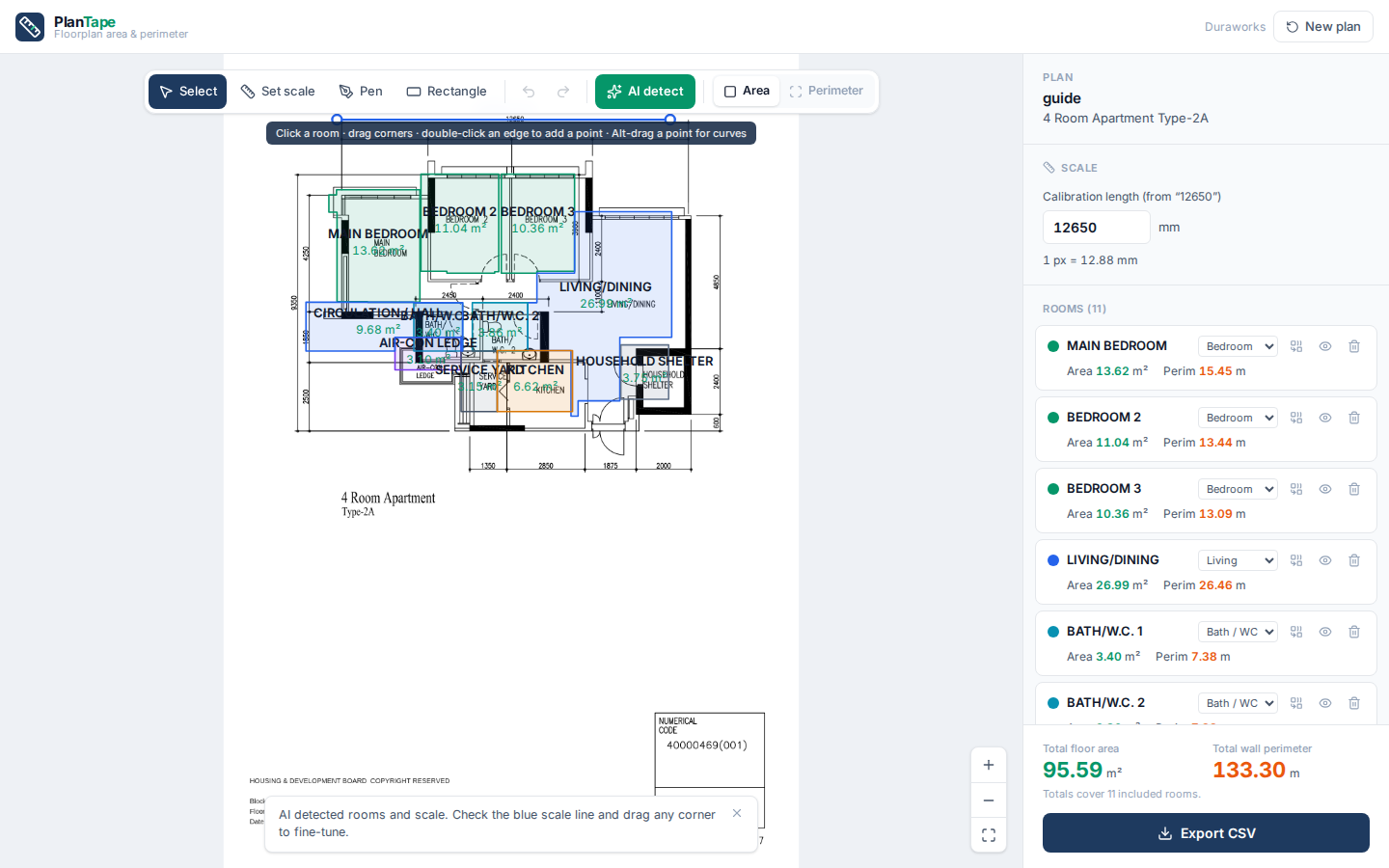Redo the last undone action
The height and width of the screenshot is (868, 1389).
point(563,92)
